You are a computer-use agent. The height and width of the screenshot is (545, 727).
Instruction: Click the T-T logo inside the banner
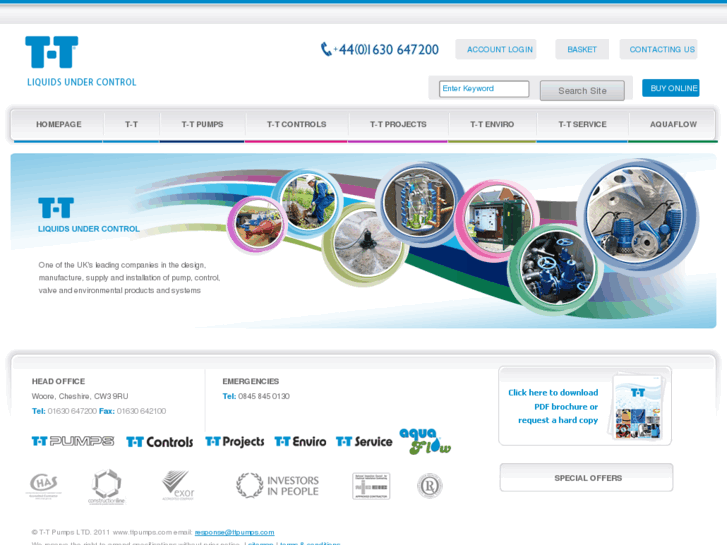pos(56,208)
